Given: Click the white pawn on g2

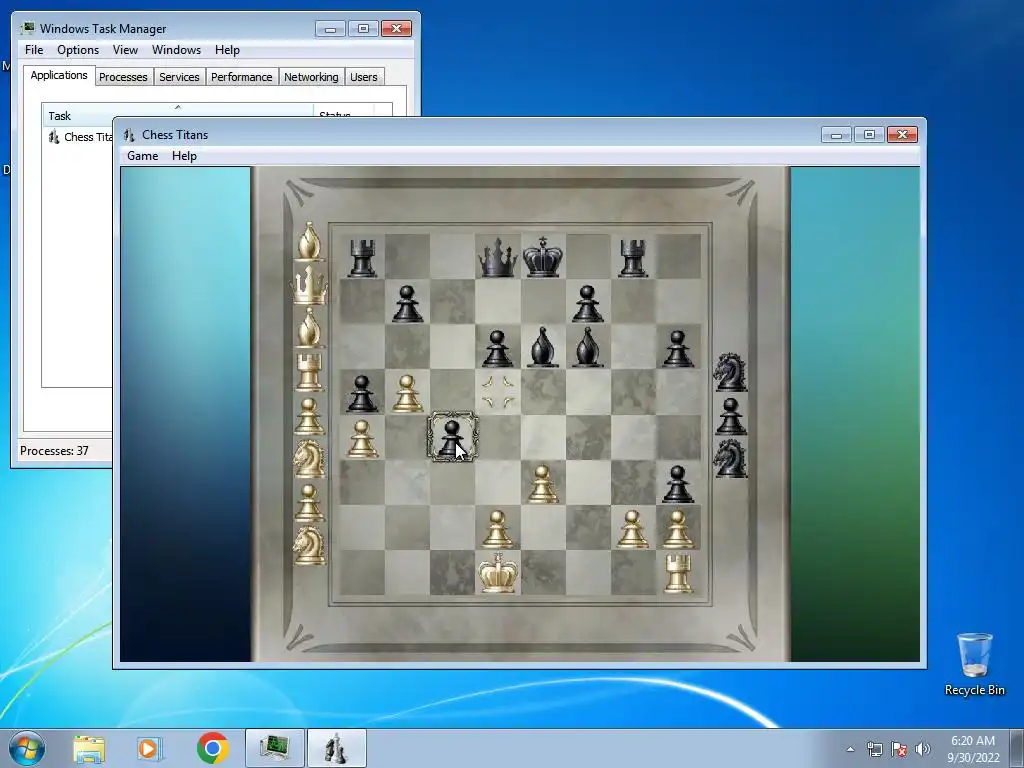Looking at the screenshot, I should coord(633,529).
